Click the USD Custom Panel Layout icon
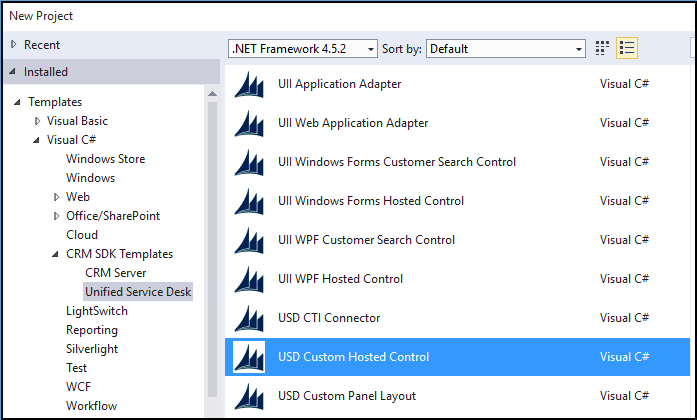This screenshot has height=420, width=697. 249,397
